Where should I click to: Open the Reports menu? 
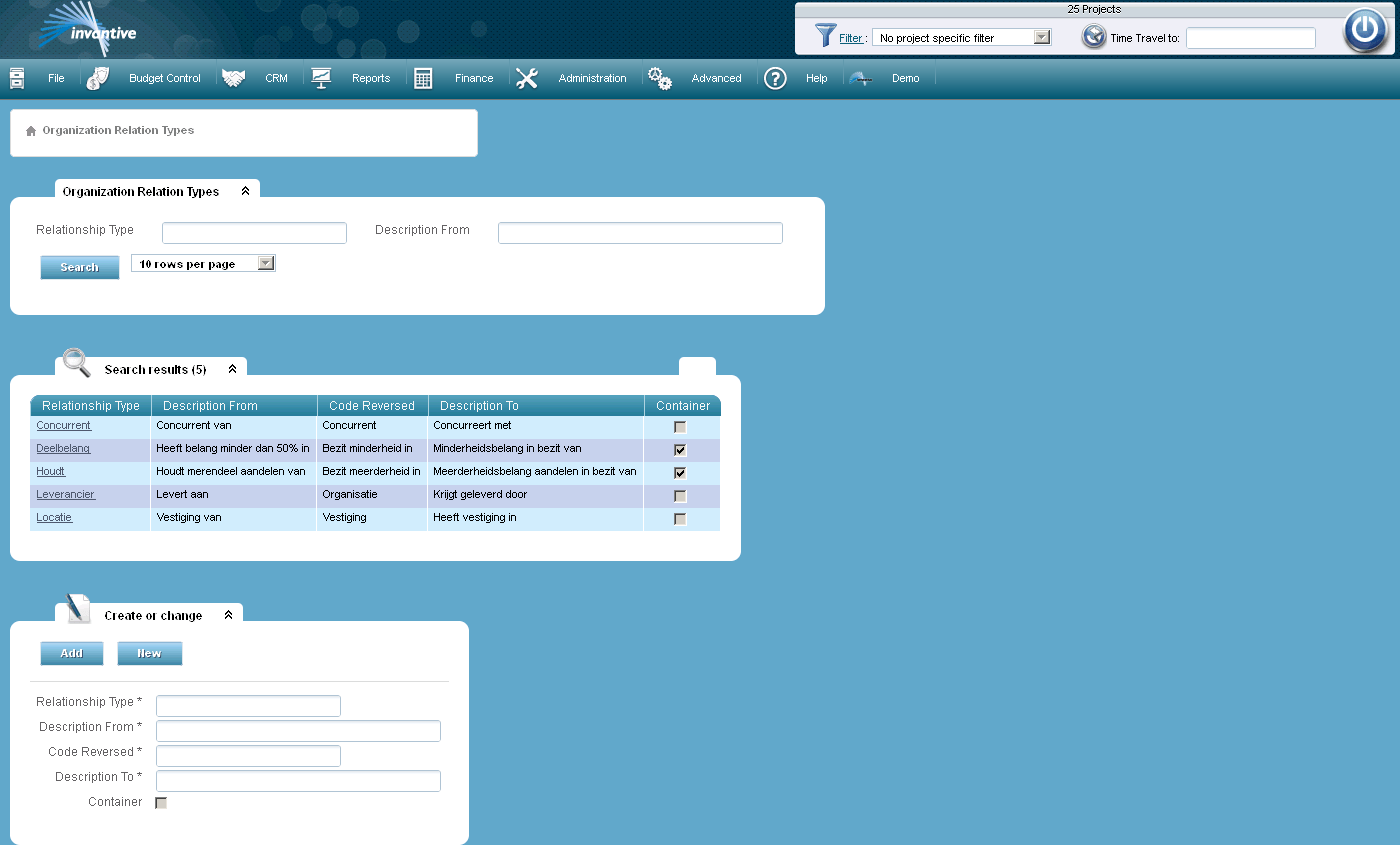coord(371,78)
